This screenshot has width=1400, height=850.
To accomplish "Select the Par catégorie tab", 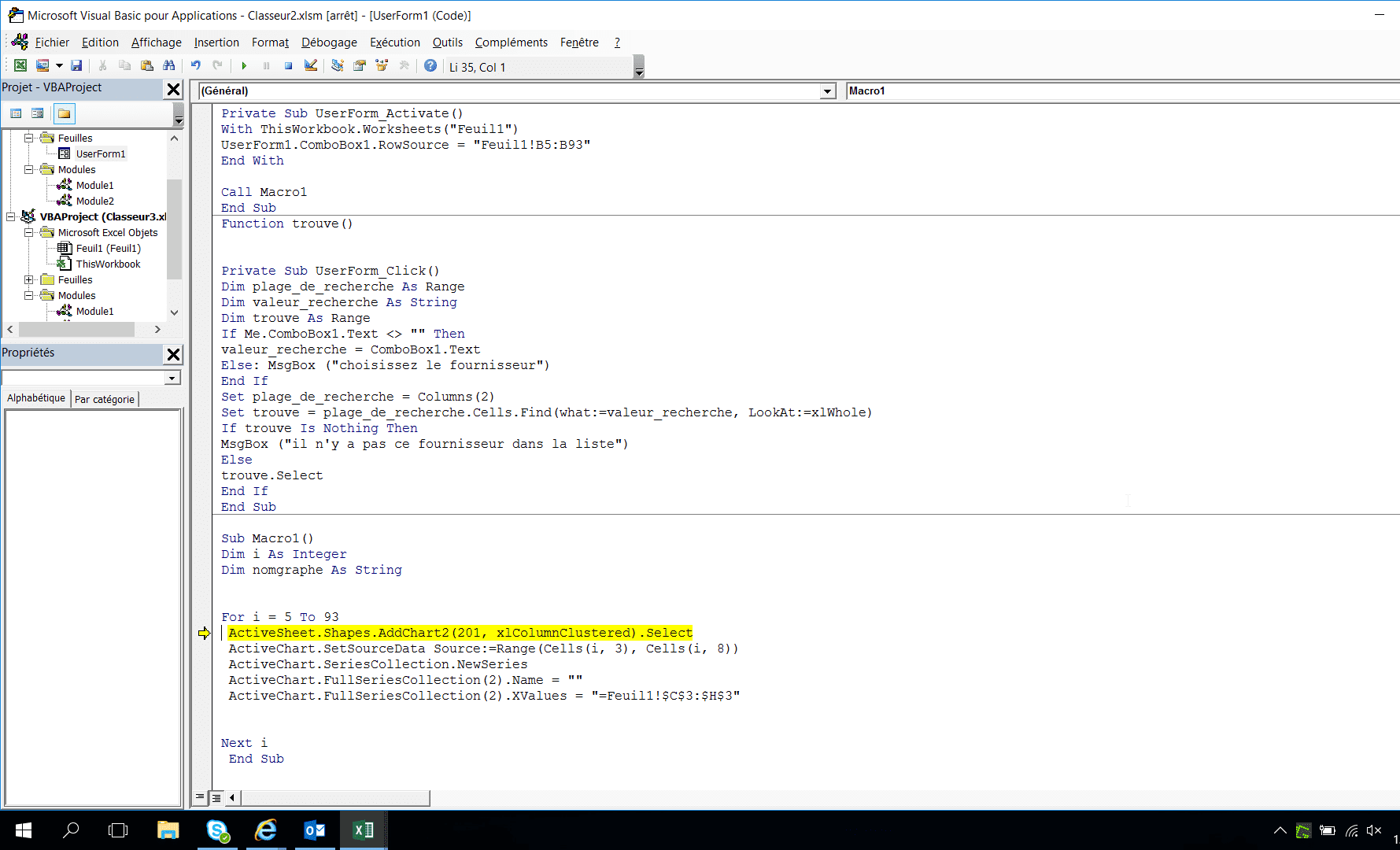I will [105, 399].
